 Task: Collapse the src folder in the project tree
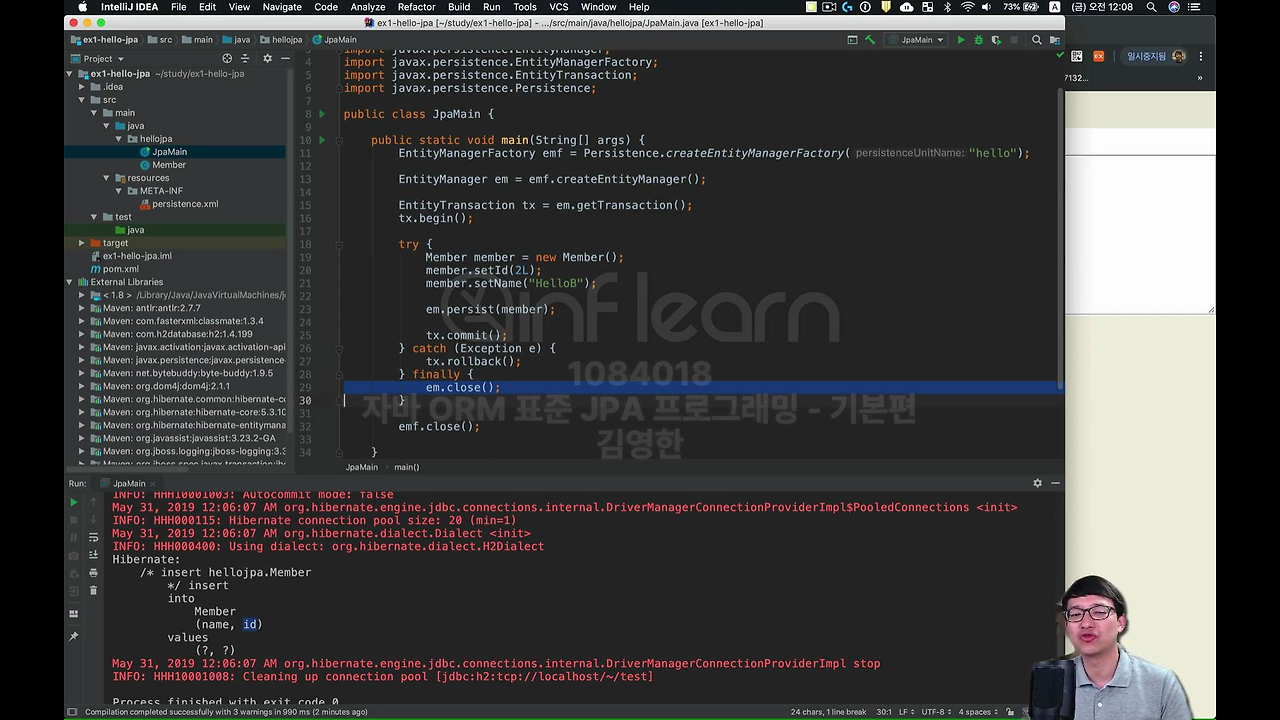click(x=82, y=100)
